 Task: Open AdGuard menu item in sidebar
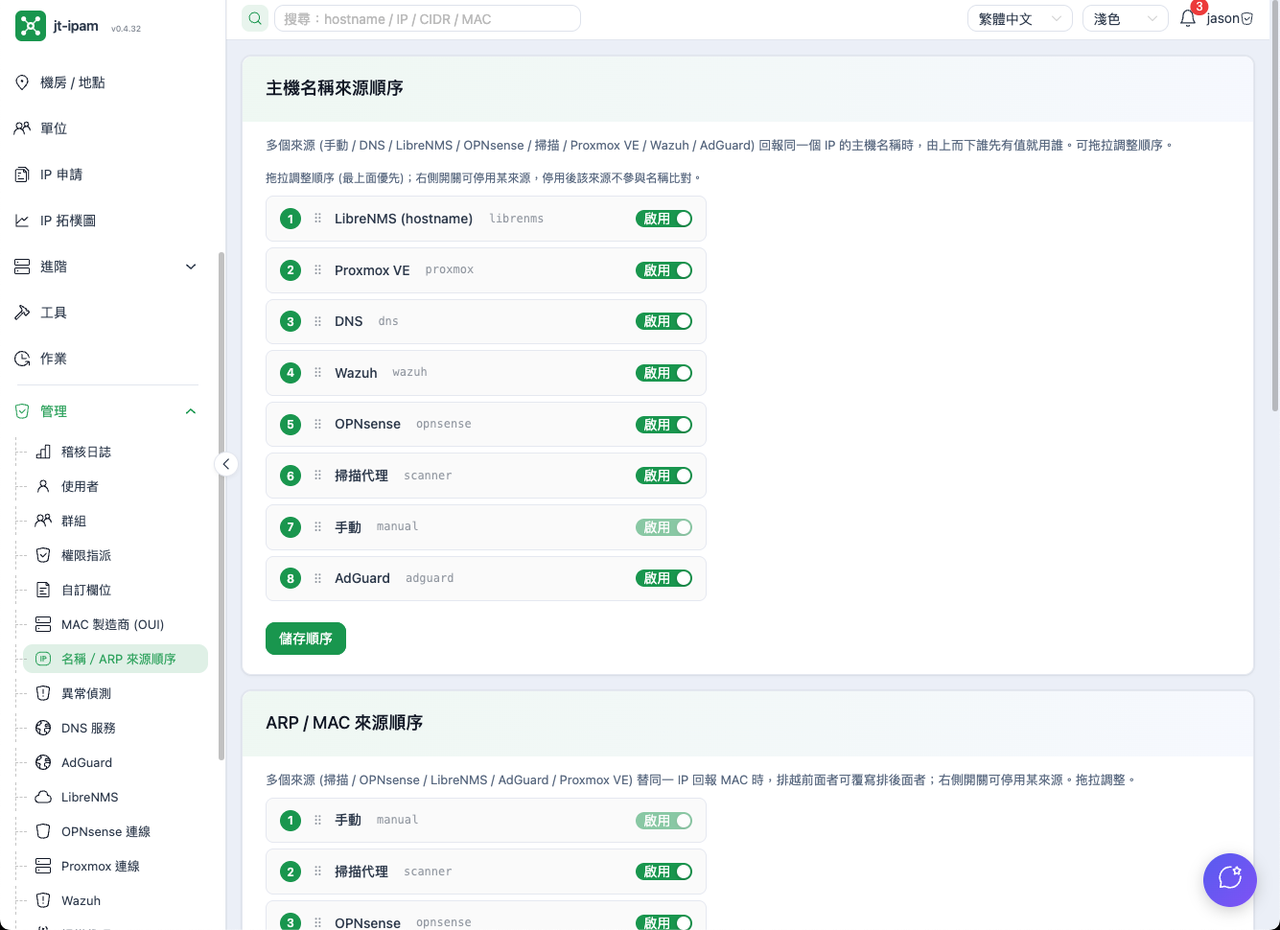[x=116, y=762]
